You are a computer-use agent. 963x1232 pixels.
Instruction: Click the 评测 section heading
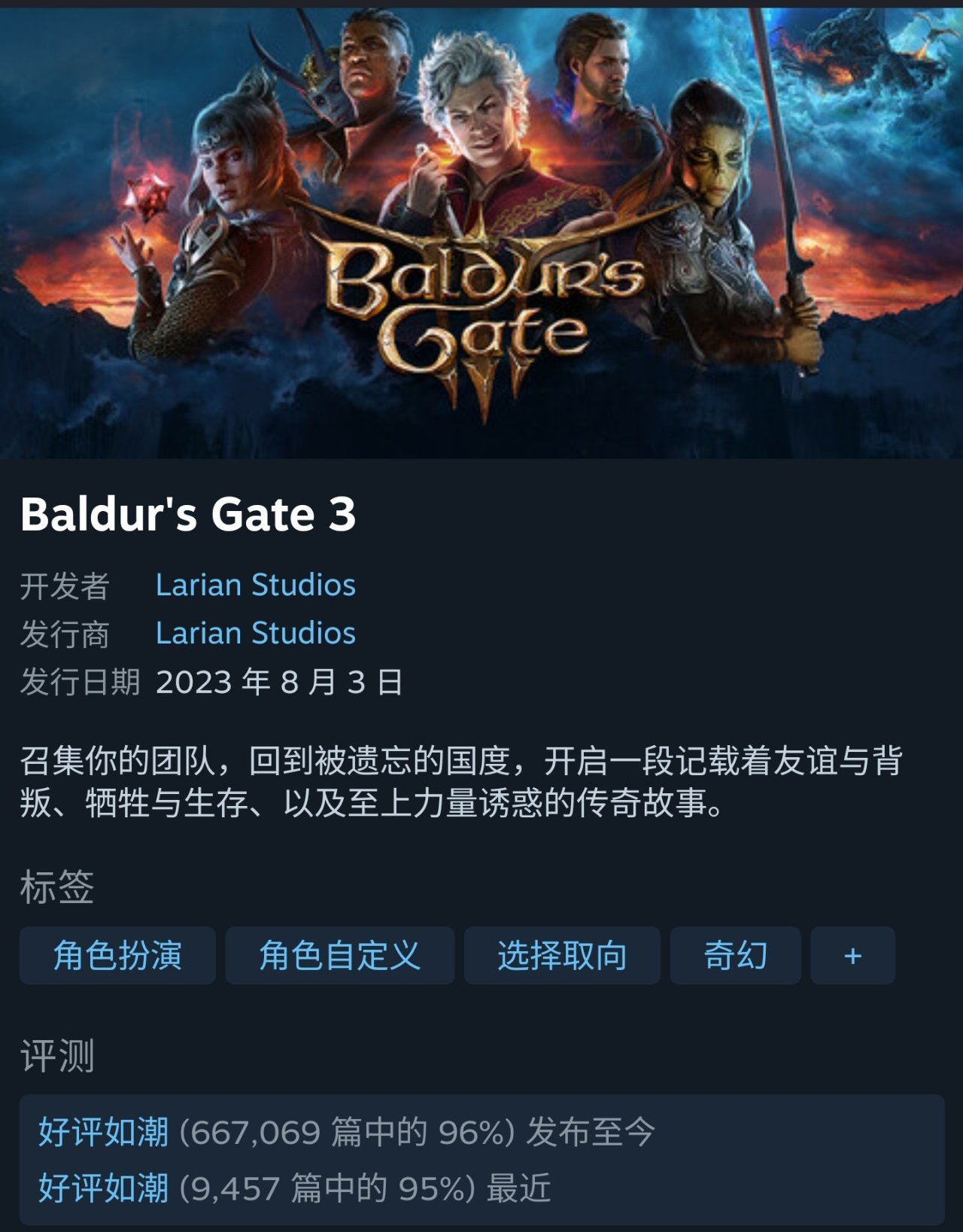pos(57,1056)
